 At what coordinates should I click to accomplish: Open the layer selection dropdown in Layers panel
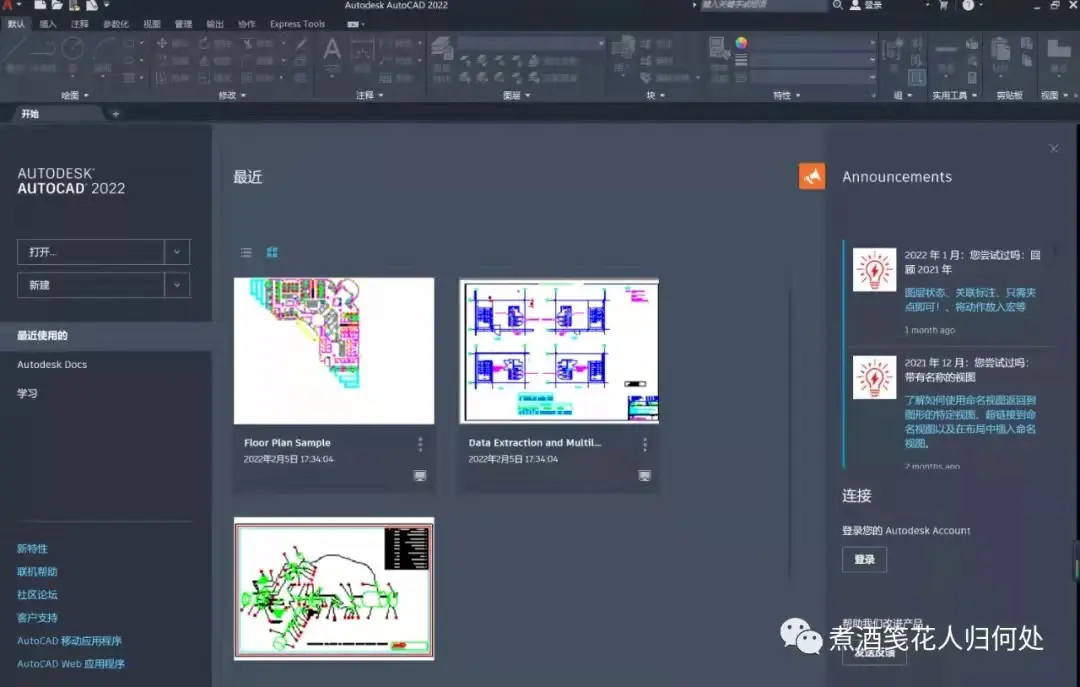531,43
